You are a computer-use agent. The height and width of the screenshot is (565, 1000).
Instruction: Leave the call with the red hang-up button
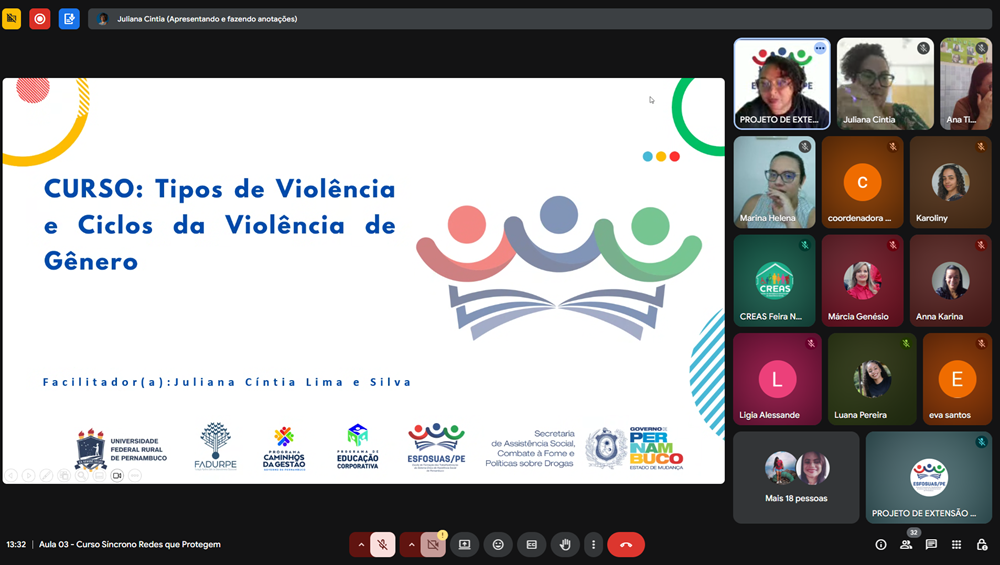626,545
